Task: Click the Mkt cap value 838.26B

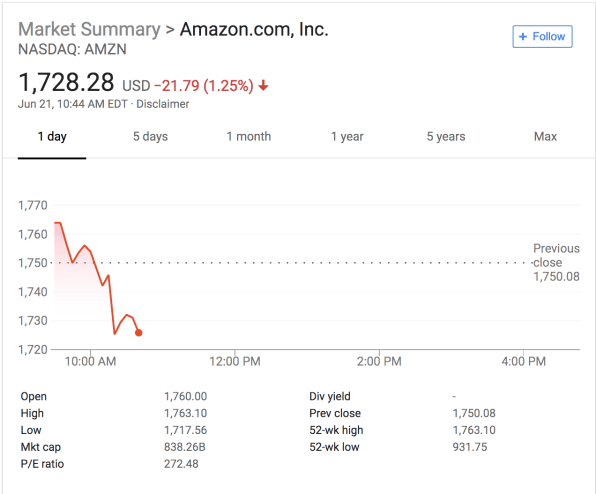Action: [x=185, y=447]
